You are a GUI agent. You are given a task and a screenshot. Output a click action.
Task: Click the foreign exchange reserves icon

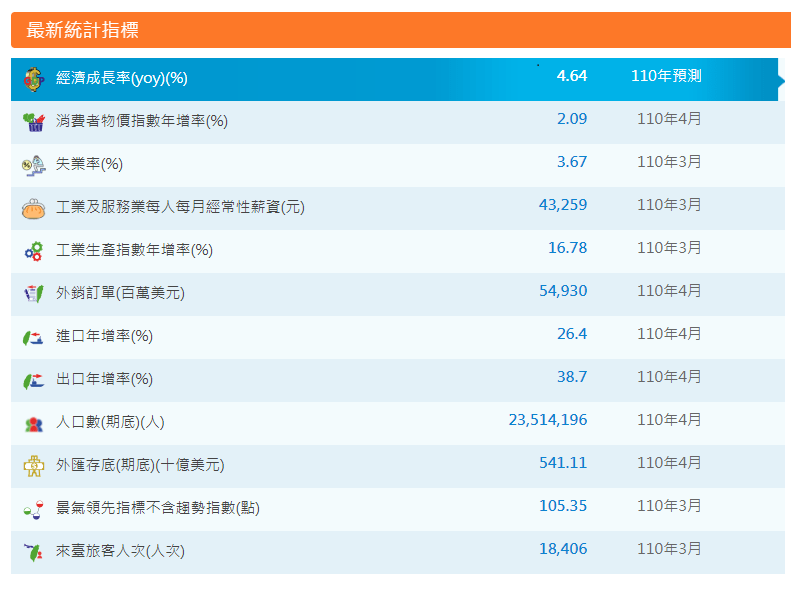[34, 466]
